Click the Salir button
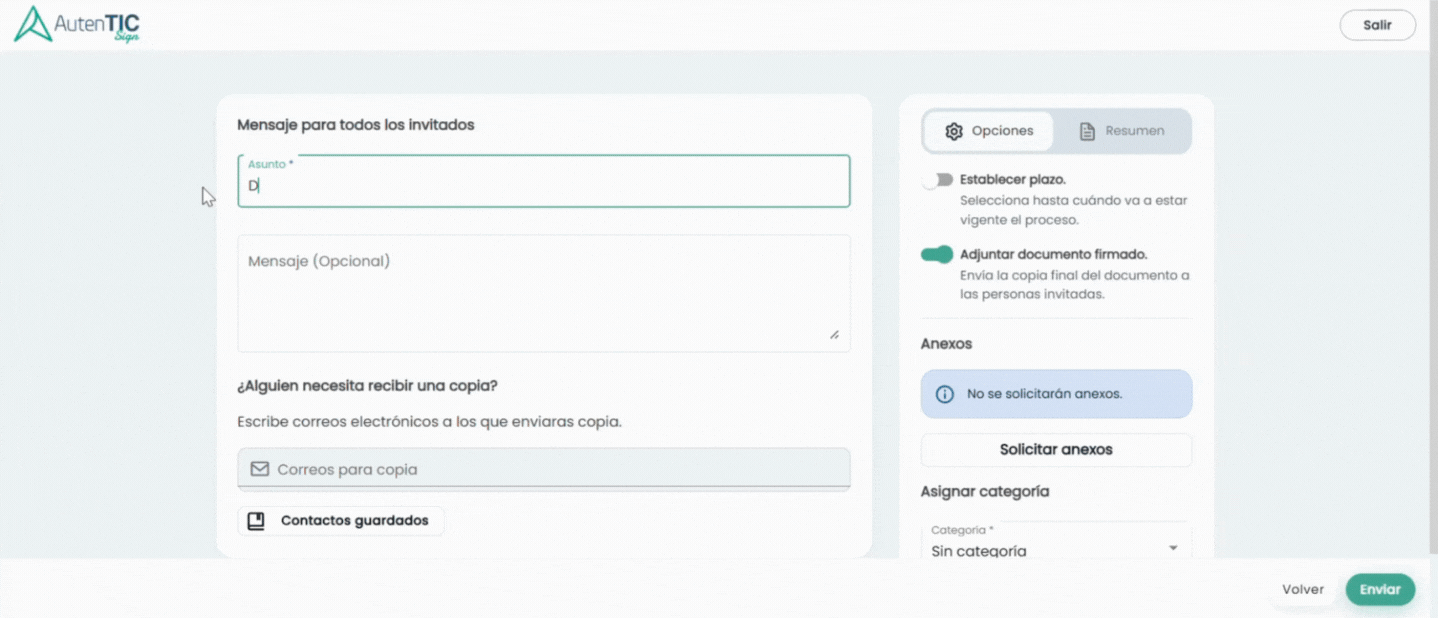Screen dimensions: 1438x618 coord(1377,25)
